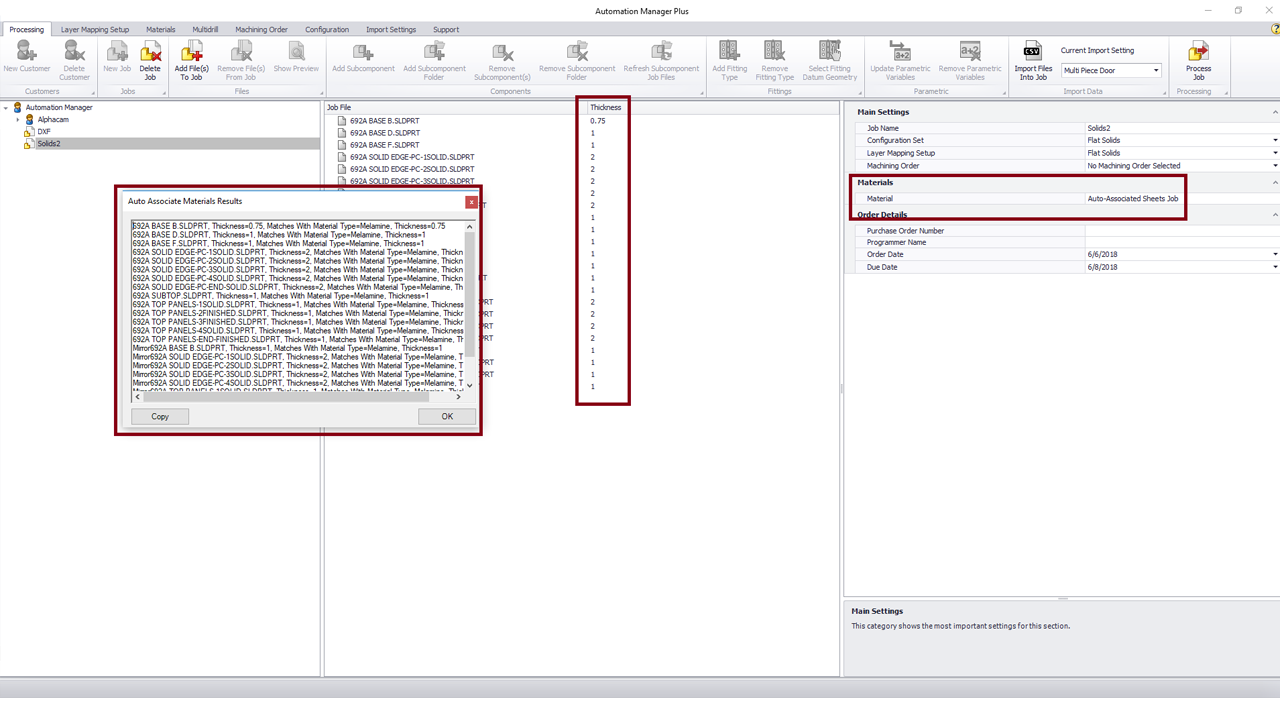Switch to the Machining Order tab

tap(262, 29)
